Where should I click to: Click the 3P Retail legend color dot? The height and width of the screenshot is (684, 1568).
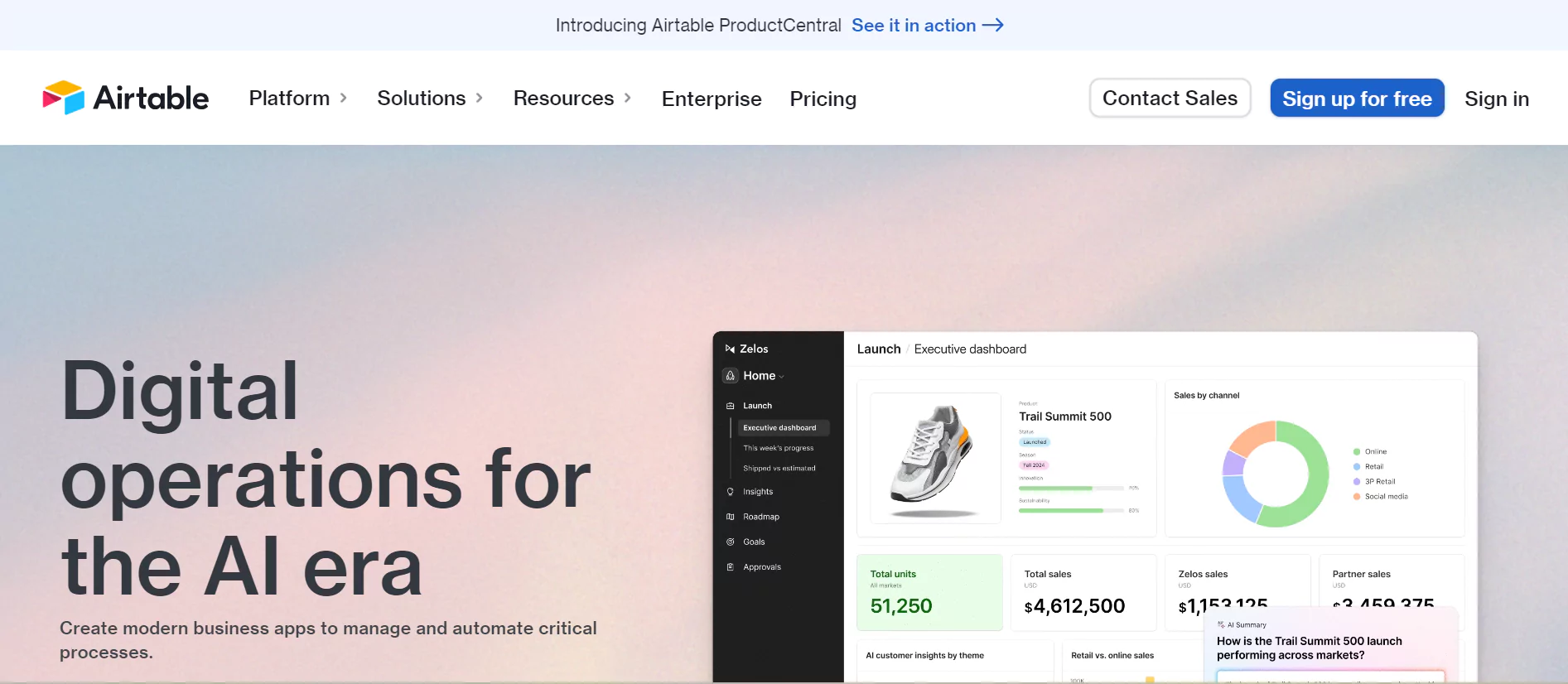point(1357,482)
